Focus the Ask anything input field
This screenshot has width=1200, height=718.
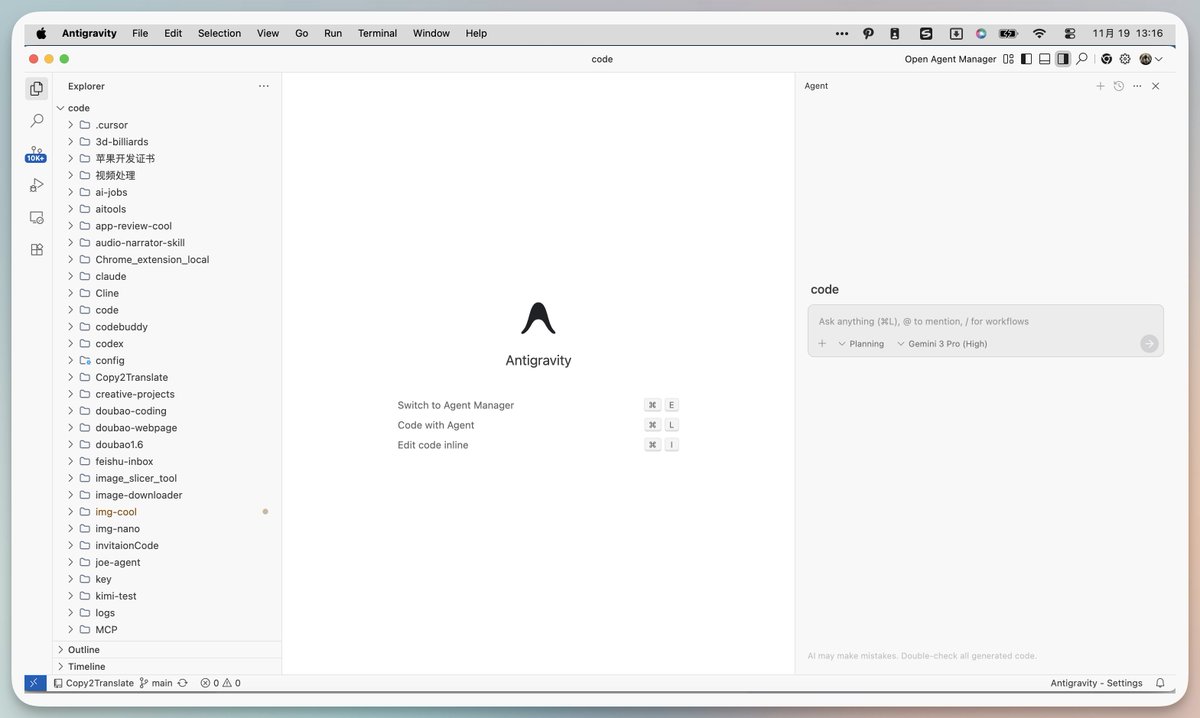(x=985, y=321)
